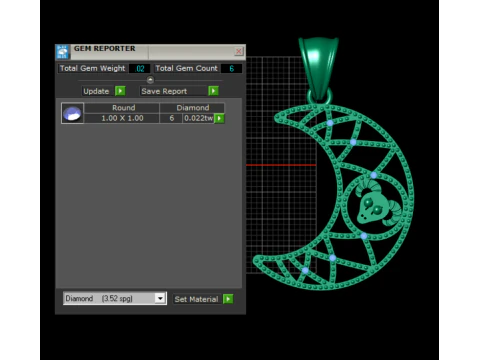Click the green arrow after 0.022tw
480x360 pixels.
tap(219, 118)
